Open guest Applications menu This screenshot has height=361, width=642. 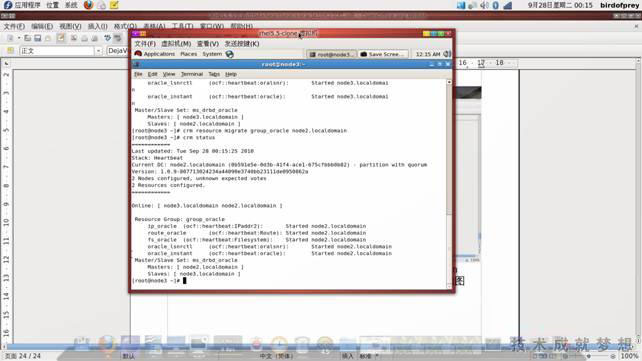159,54
